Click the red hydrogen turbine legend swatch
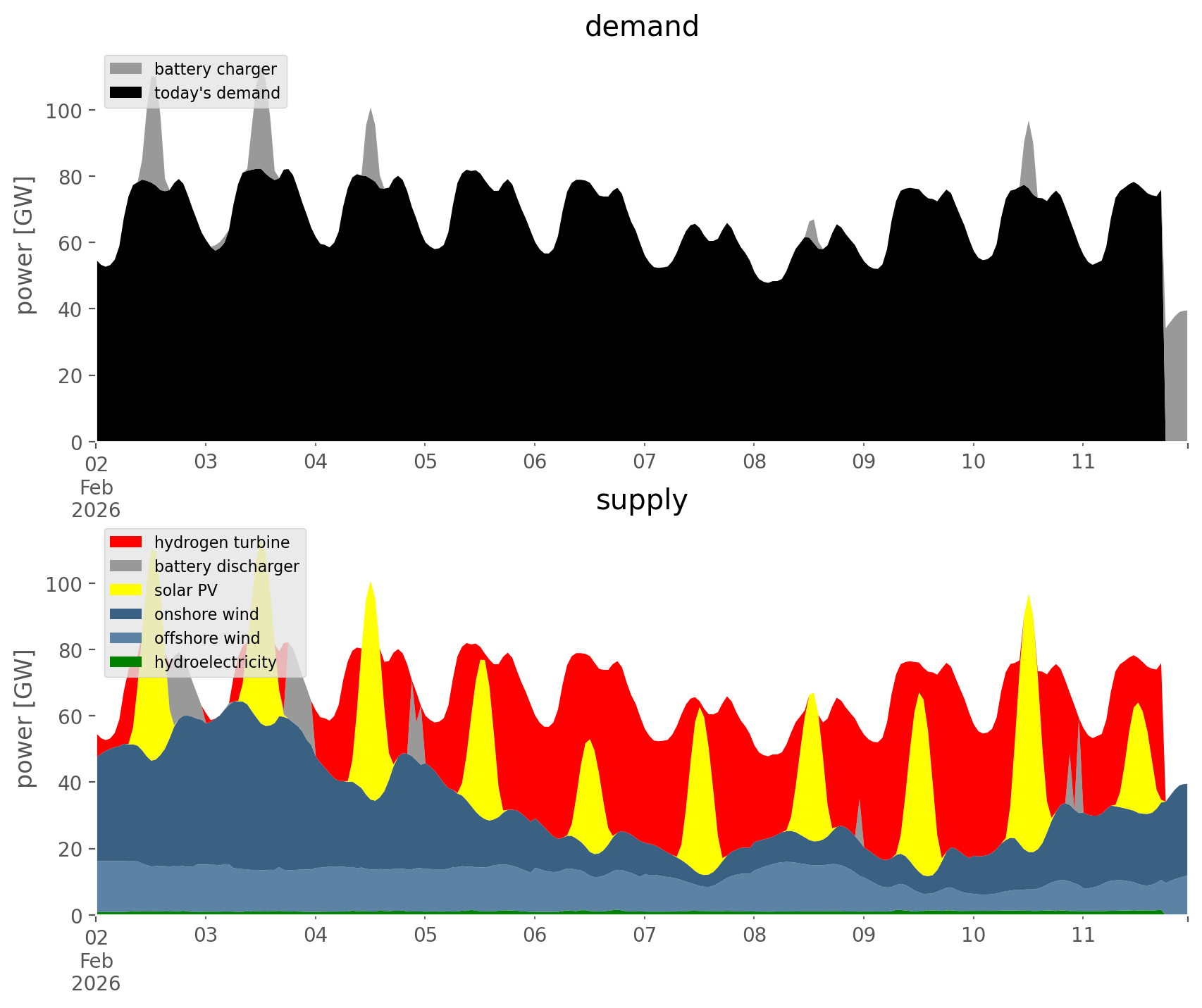The height and width of the screenshot is (1008, 1202). tap(126, 542)
